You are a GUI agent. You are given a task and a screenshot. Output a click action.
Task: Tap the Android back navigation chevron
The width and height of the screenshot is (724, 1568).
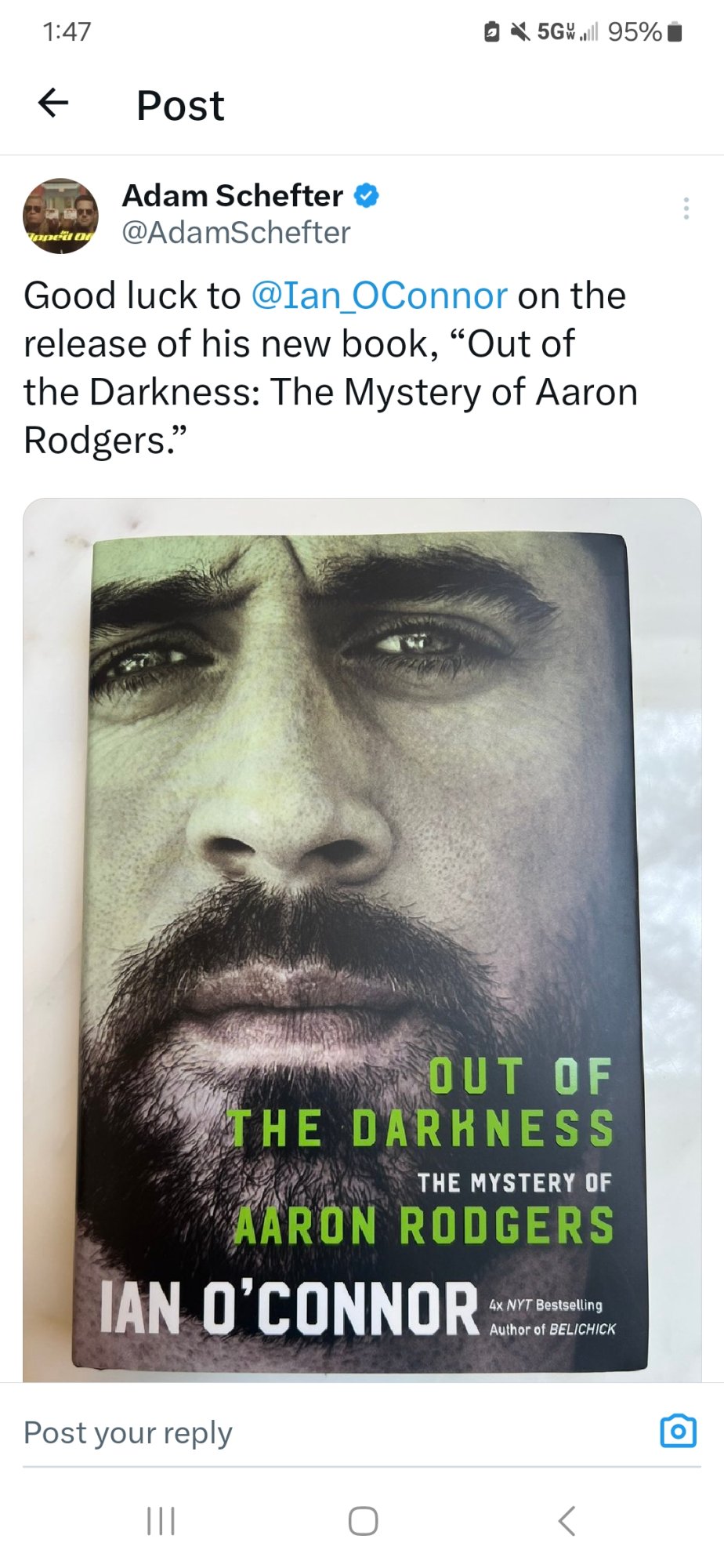(567, 1521)
